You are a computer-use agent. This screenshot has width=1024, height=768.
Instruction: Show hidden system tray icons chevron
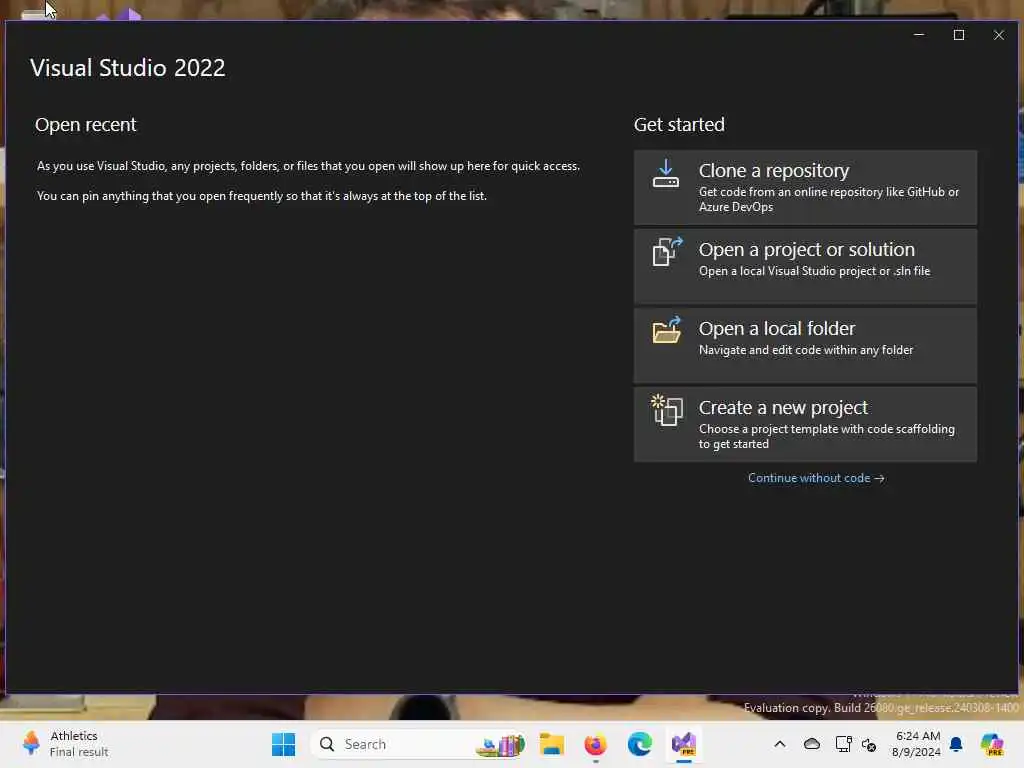[x=780, y=744]
